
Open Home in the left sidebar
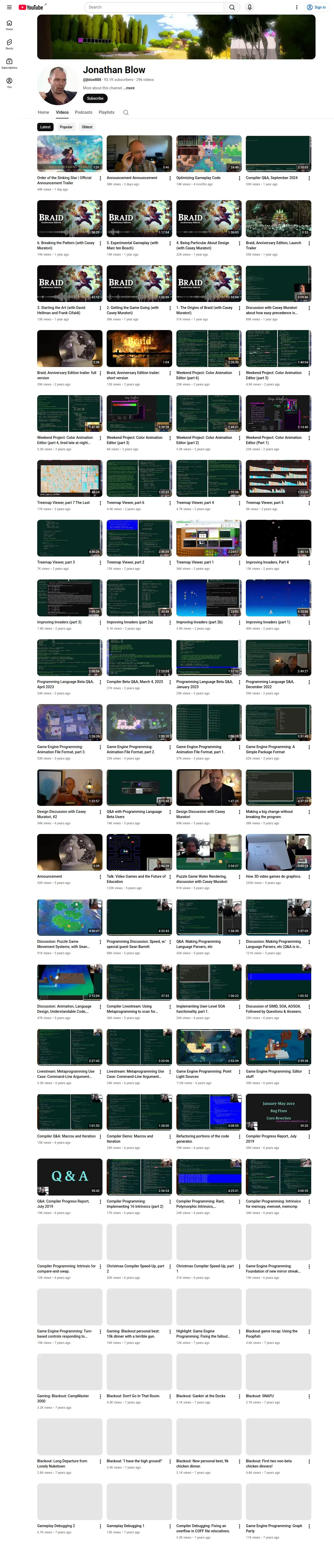[9, 25]
